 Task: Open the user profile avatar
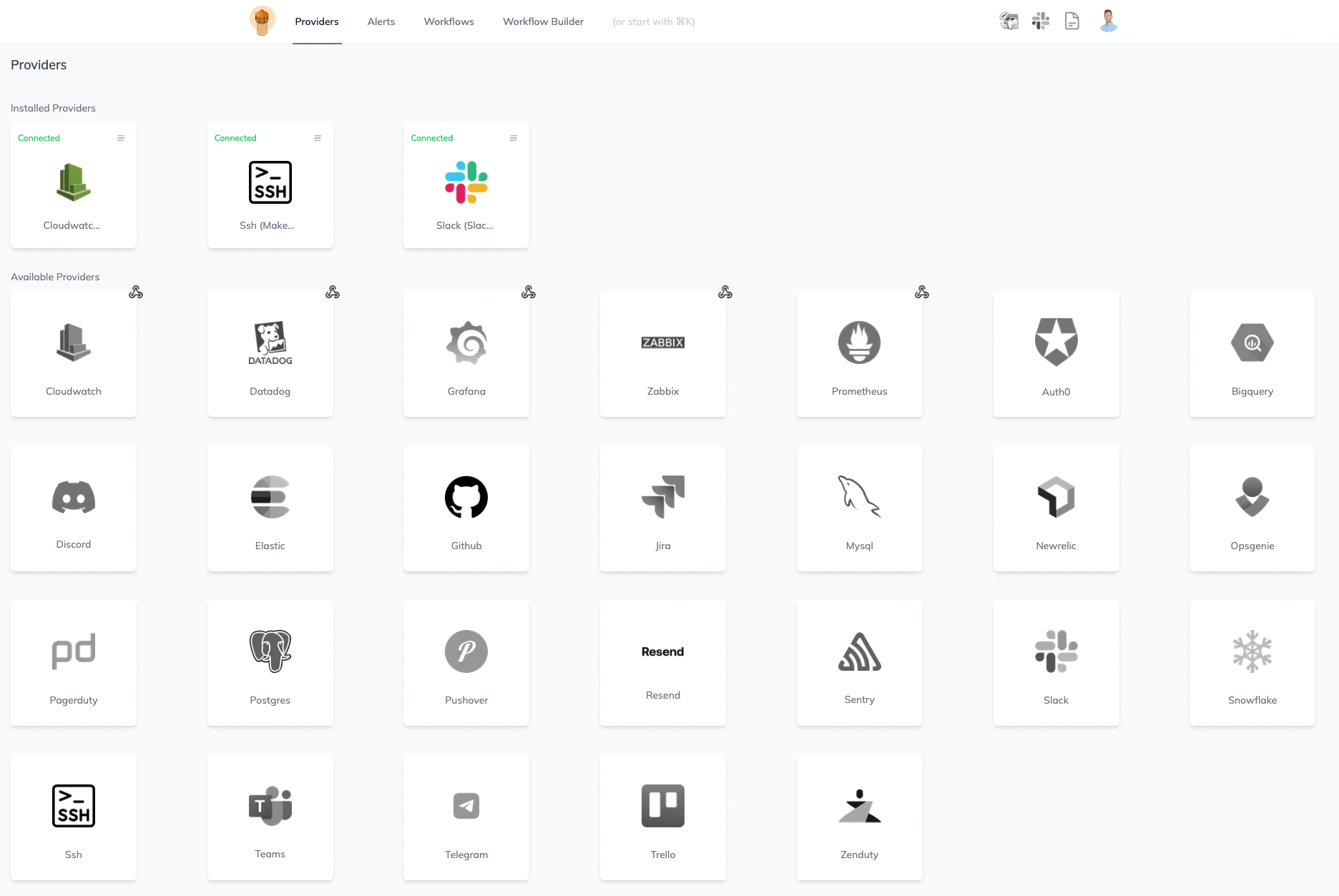[1108, 21]
